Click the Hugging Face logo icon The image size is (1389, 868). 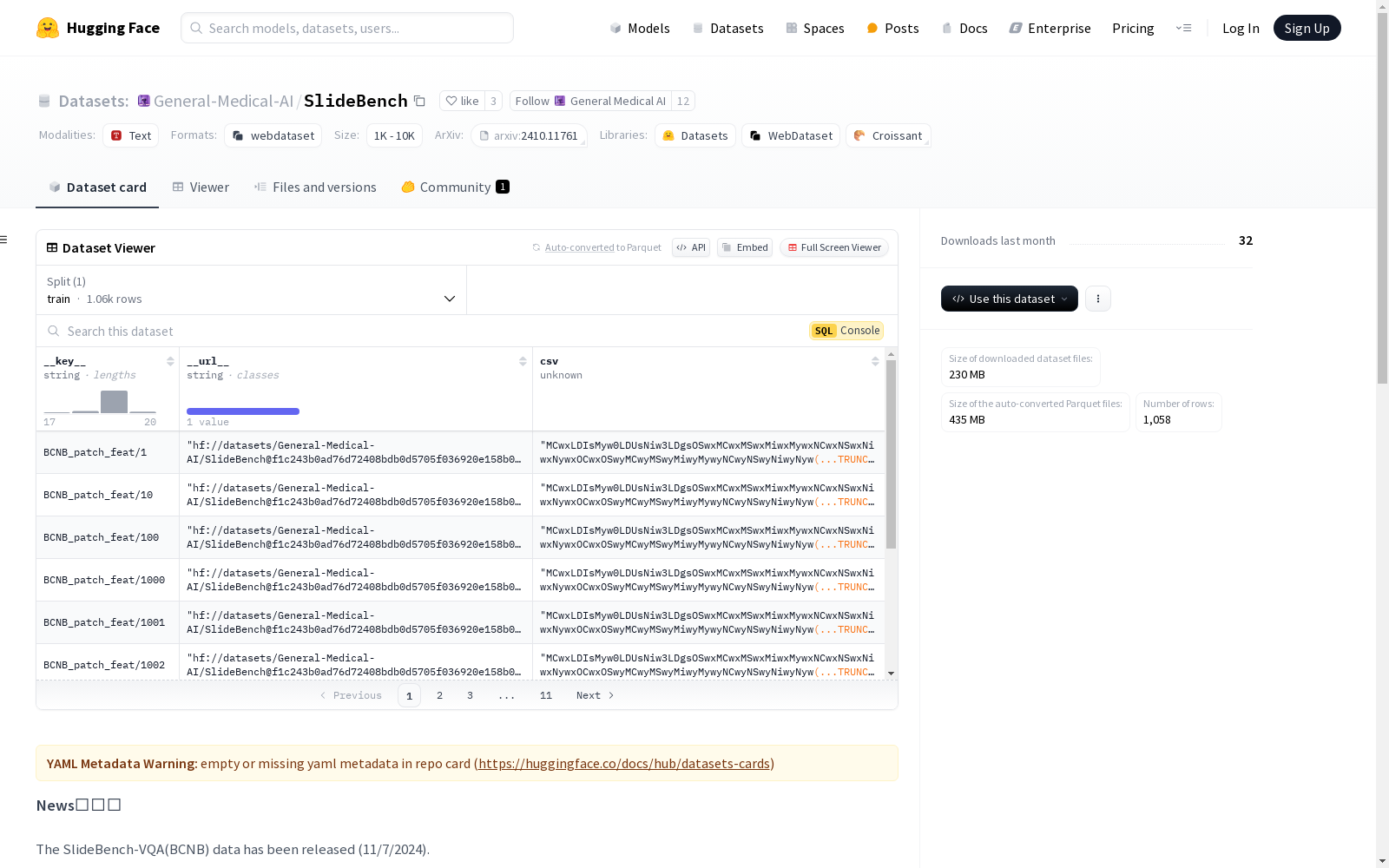pyautogui.click(x=48, y=28)
